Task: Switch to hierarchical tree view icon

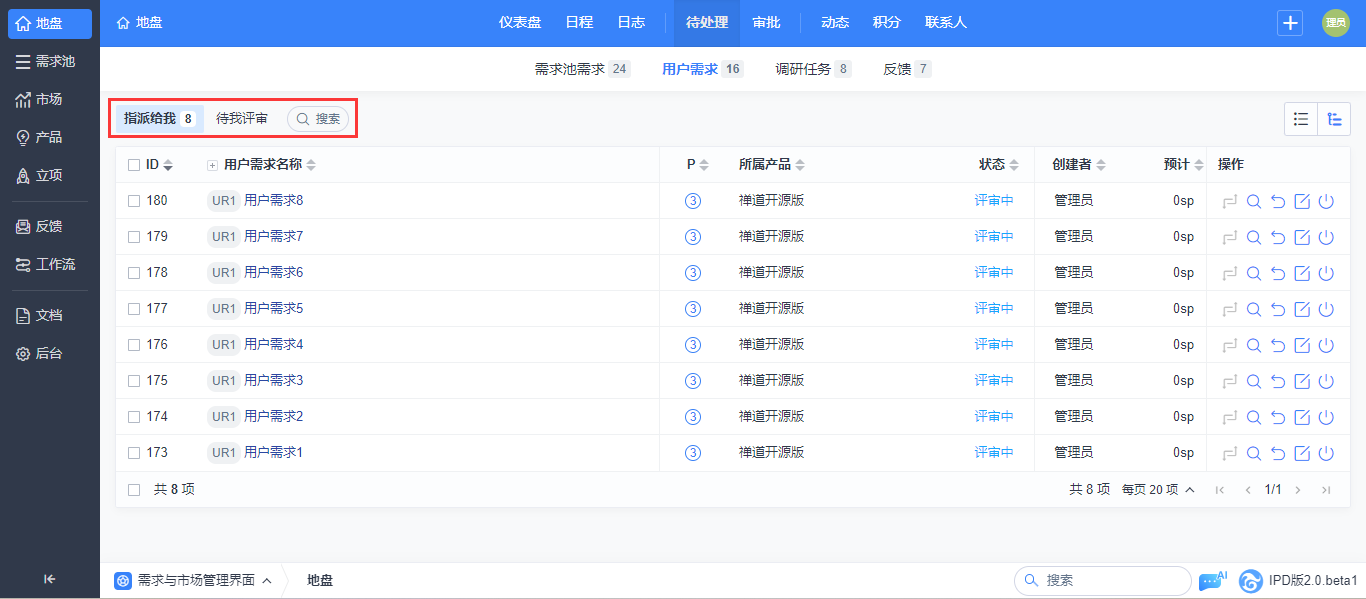Action: coord(1334,119)
